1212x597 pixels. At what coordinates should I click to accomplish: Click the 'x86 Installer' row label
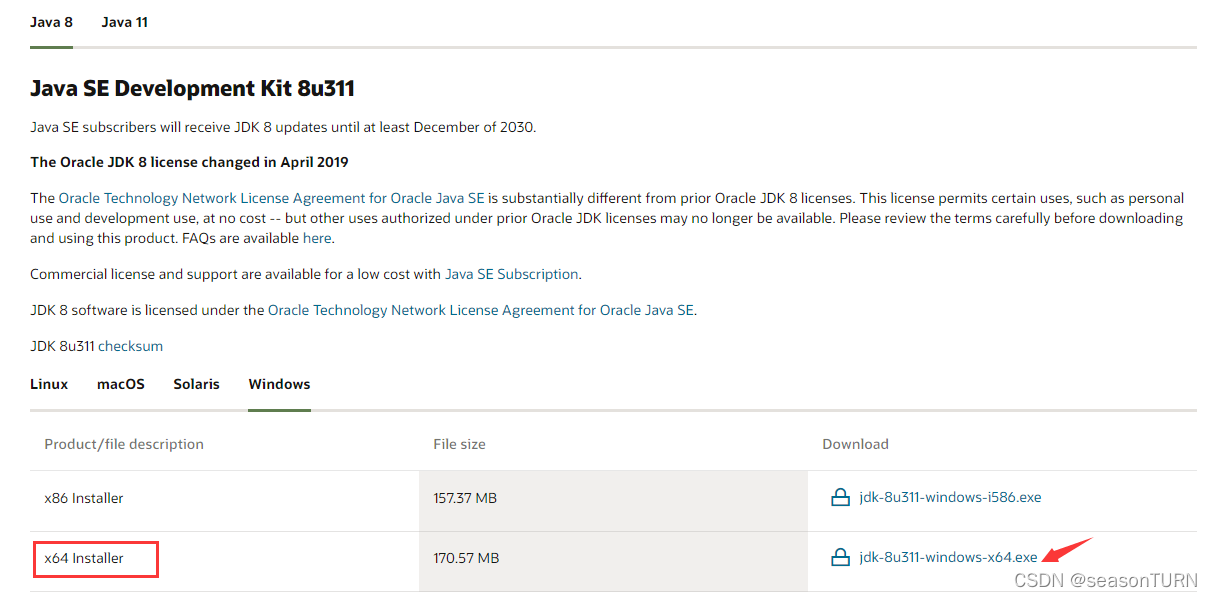[84, 498]
